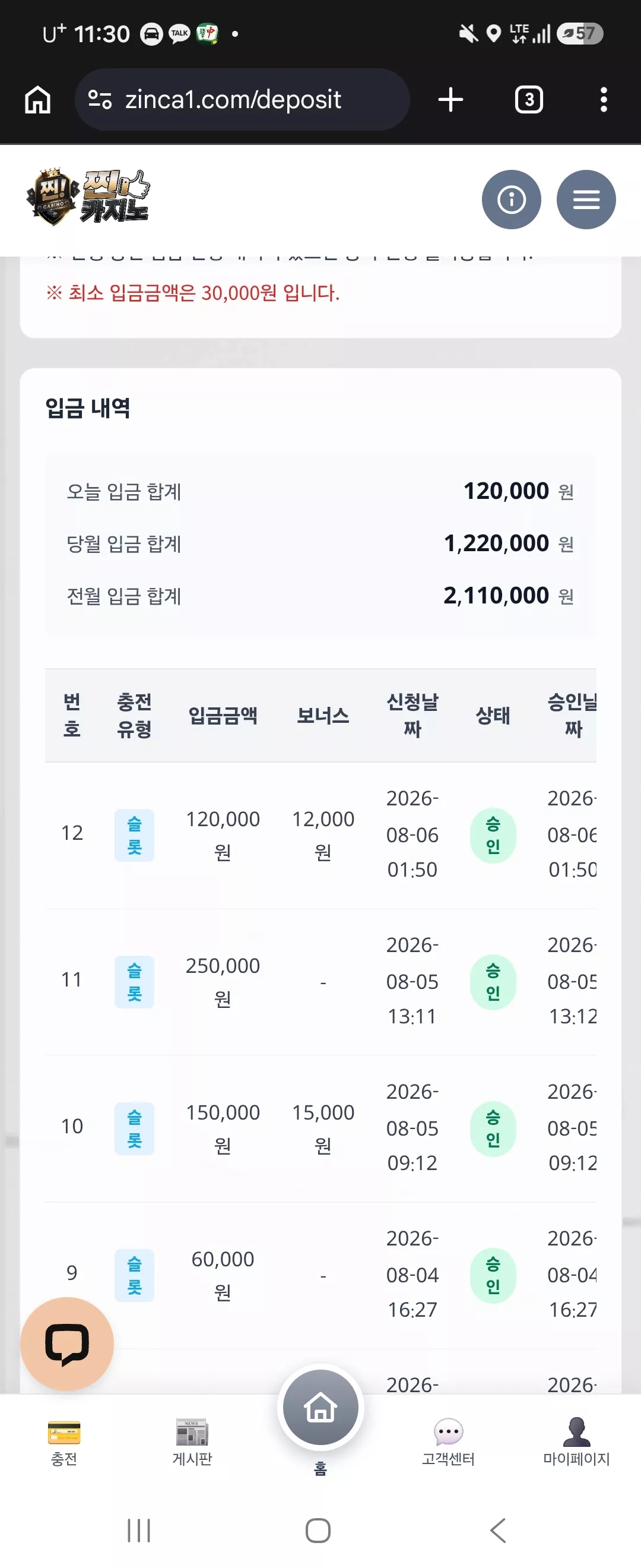Select the 입금금액 column header
641x1568 pixels.
click(x=223, y=715)
